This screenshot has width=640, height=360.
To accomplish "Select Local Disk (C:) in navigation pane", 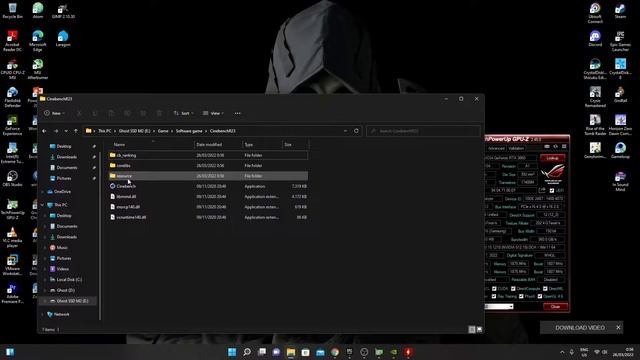I will tap(69, 280).
